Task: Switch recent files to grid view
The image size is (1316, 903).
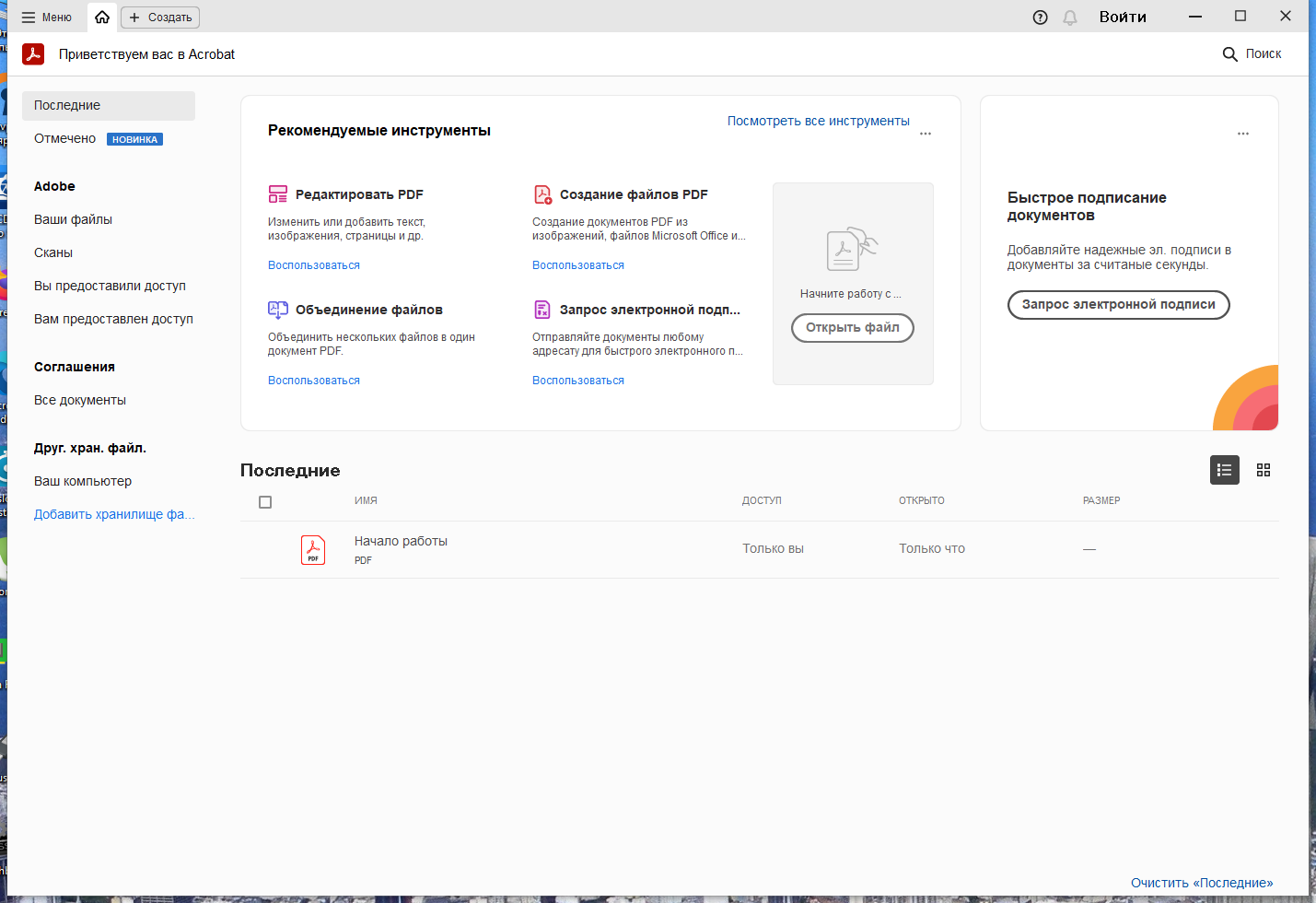Action: point(1263,470)
